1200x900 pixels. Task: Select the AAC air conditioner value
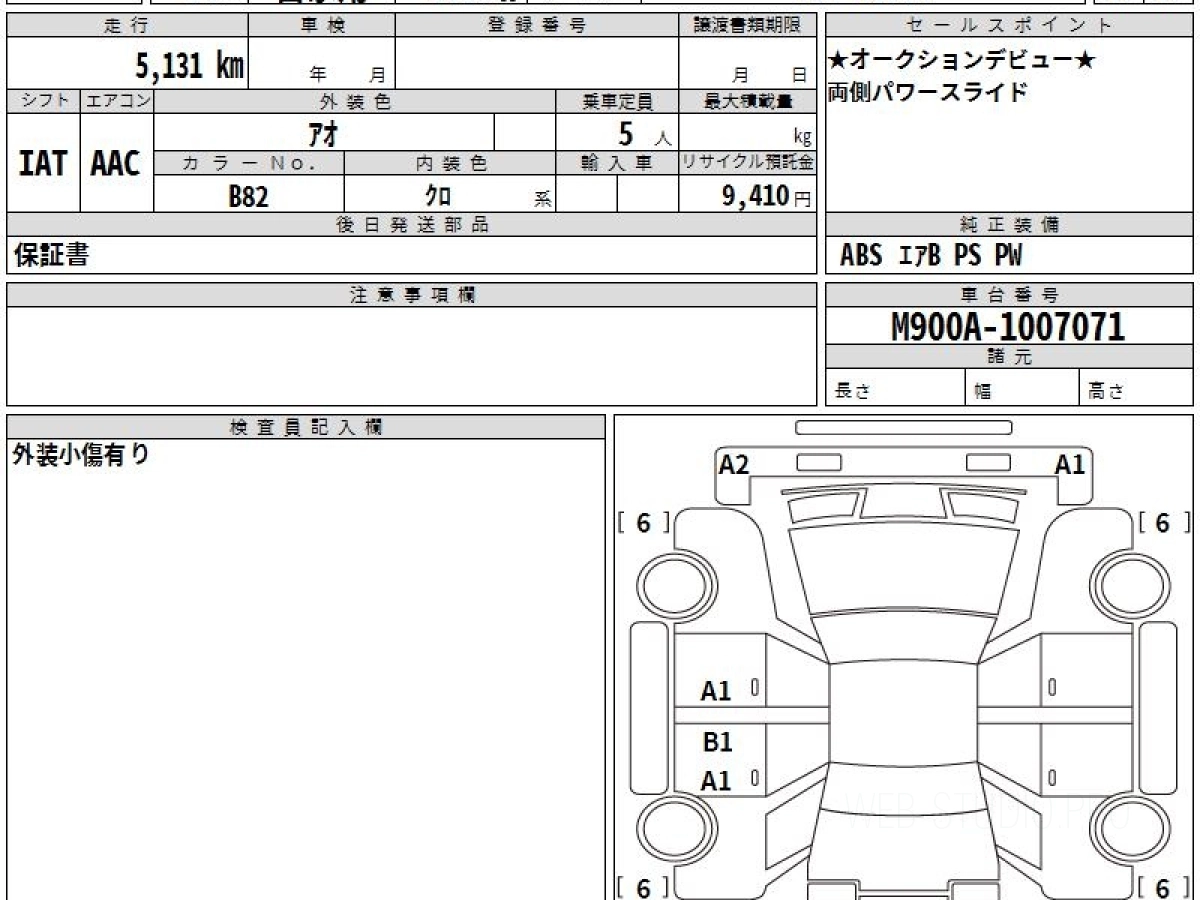click(x=116, y=163)
